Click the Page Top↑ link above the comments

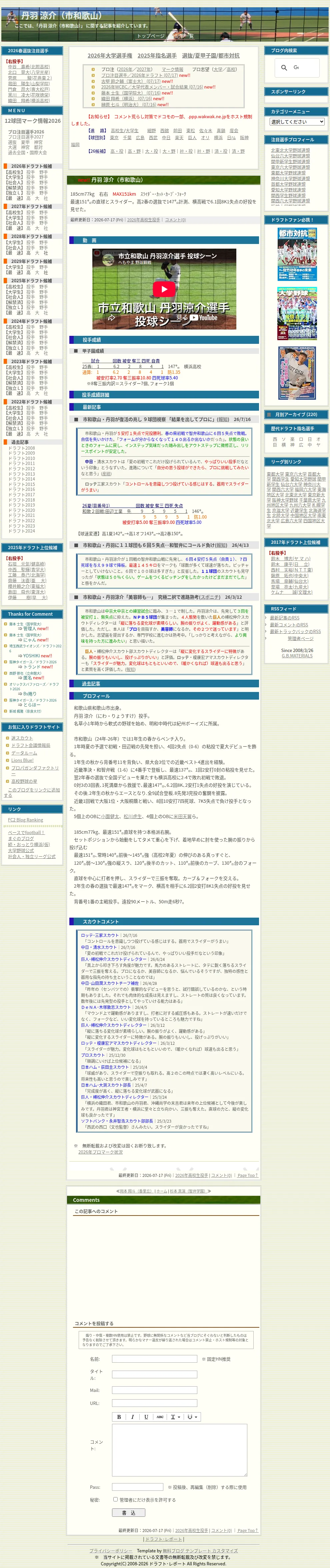[248, 1175]
